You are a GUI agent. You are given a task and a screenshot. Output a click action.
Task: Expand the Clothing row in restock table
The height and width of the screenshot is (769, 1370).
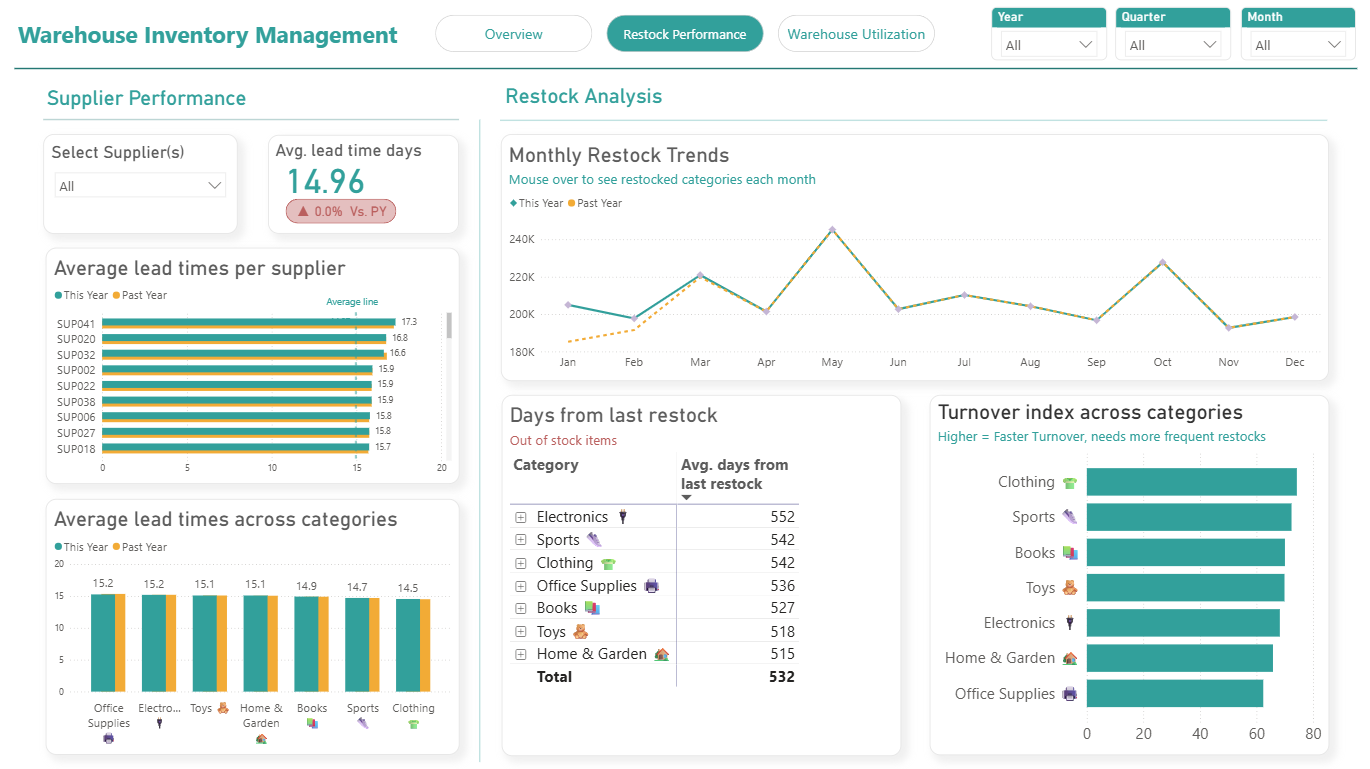(x=520, y=563)
